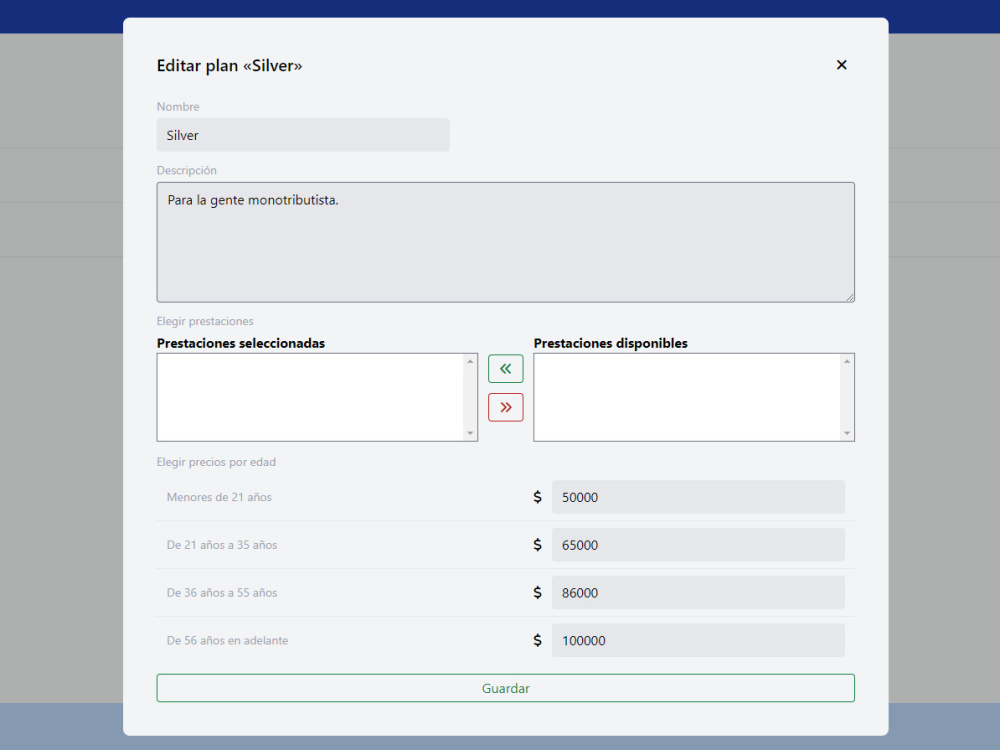Click up arrow of Prestaciones disponibles scrollbar
This screenshot has height=750, width=1000.
click(847, 361)
